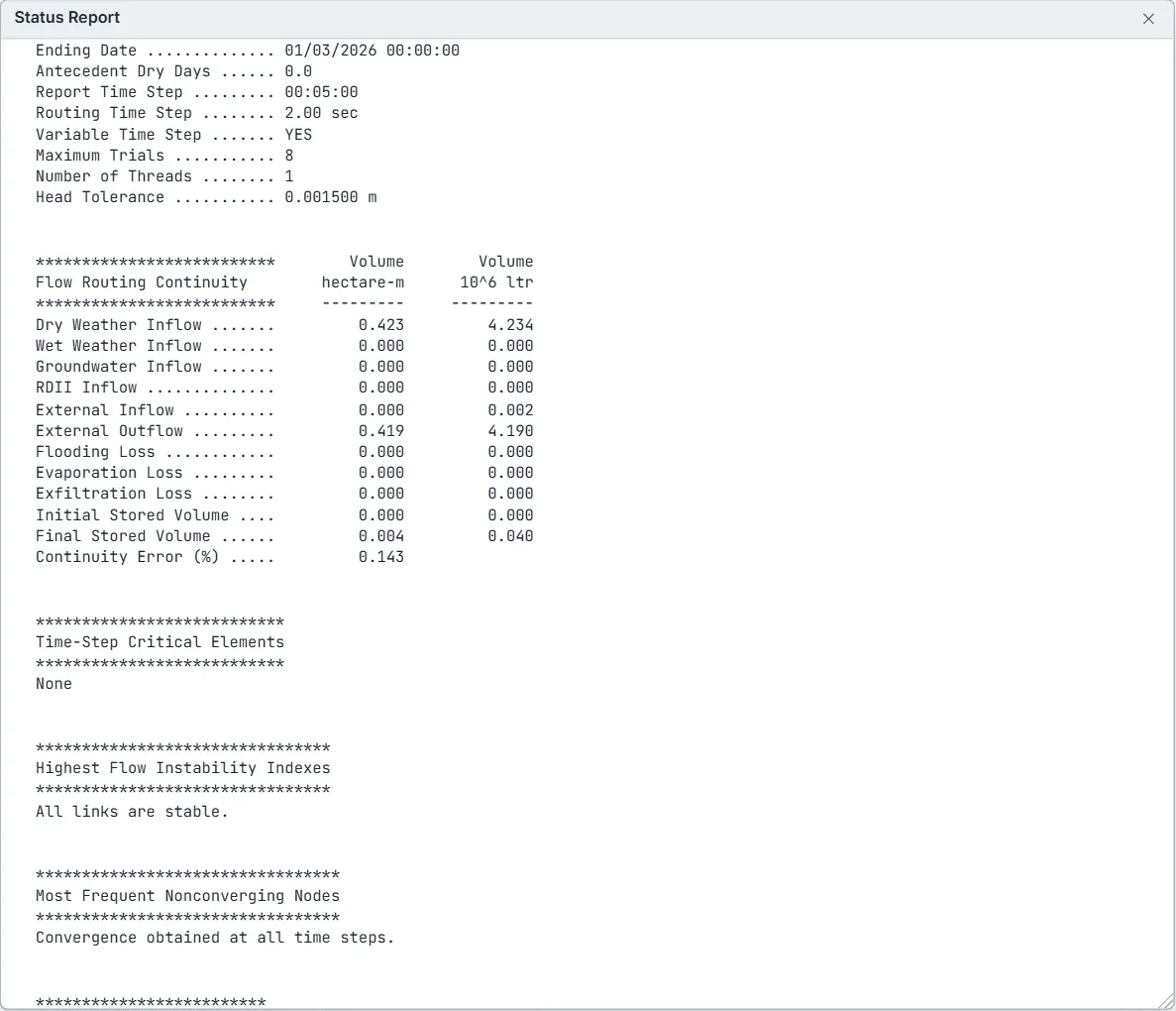The height and width of the screenshot is (1011, 1176).
Task: Click the 'All links are stable.' line
Action: coord(132,812)
